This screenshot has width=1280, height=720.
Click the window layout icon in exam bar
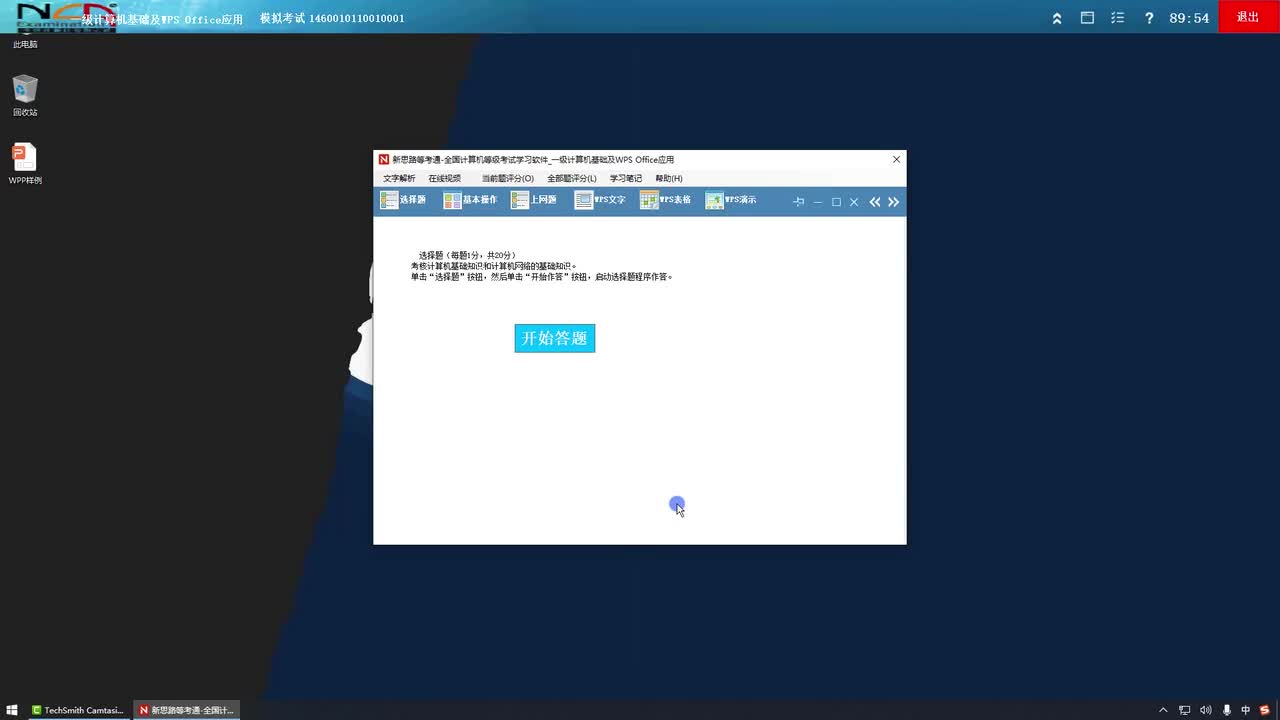[1087, 18]
